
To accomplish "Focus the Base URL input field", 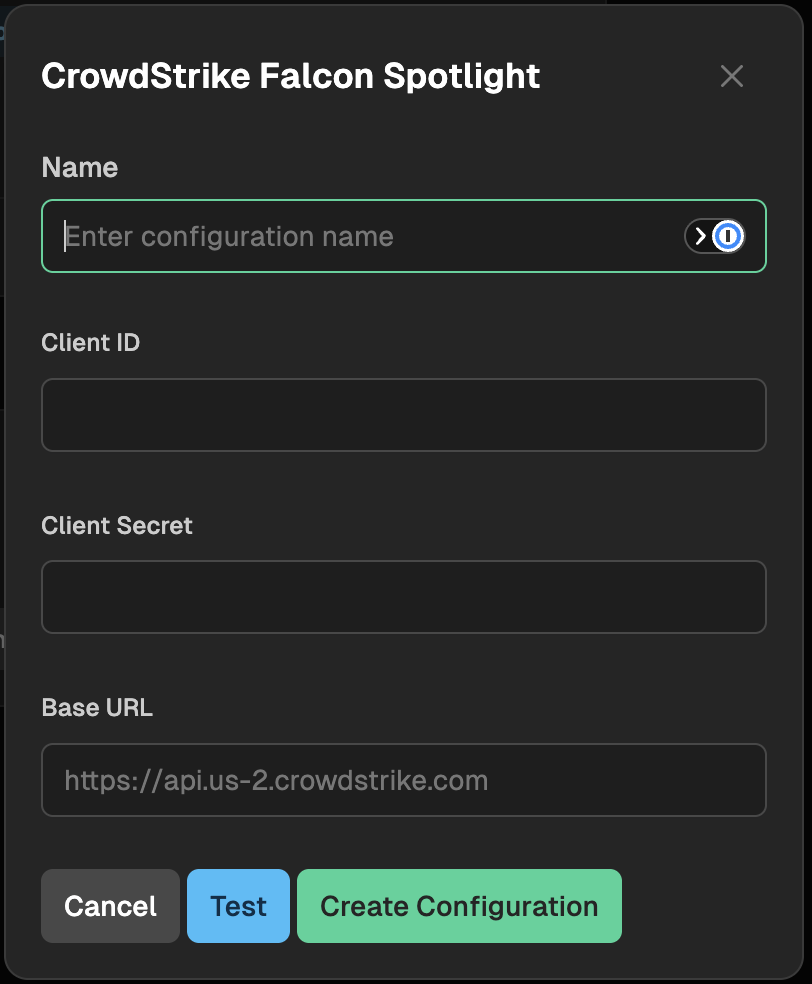I will (x=403, y=780).
